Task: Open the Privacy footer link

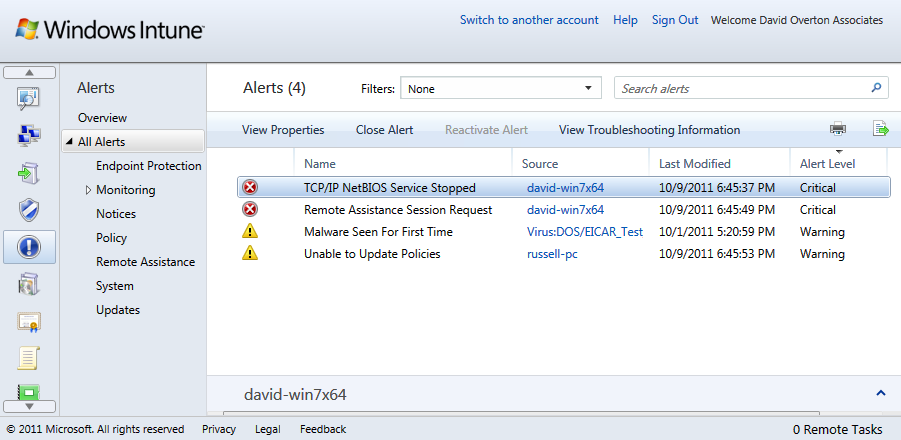Action: (x=219, y=429)
